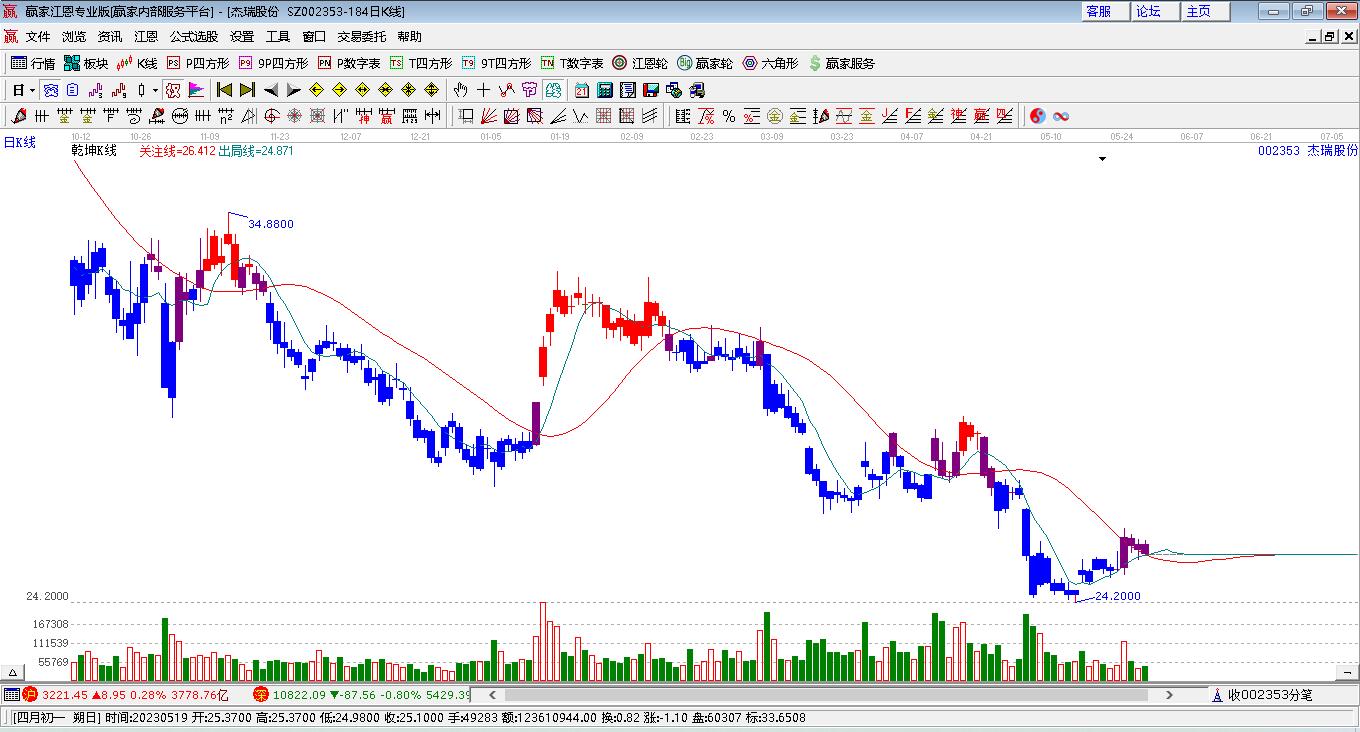
Task: Open the calculator tool
Action: tap(604, 90)
